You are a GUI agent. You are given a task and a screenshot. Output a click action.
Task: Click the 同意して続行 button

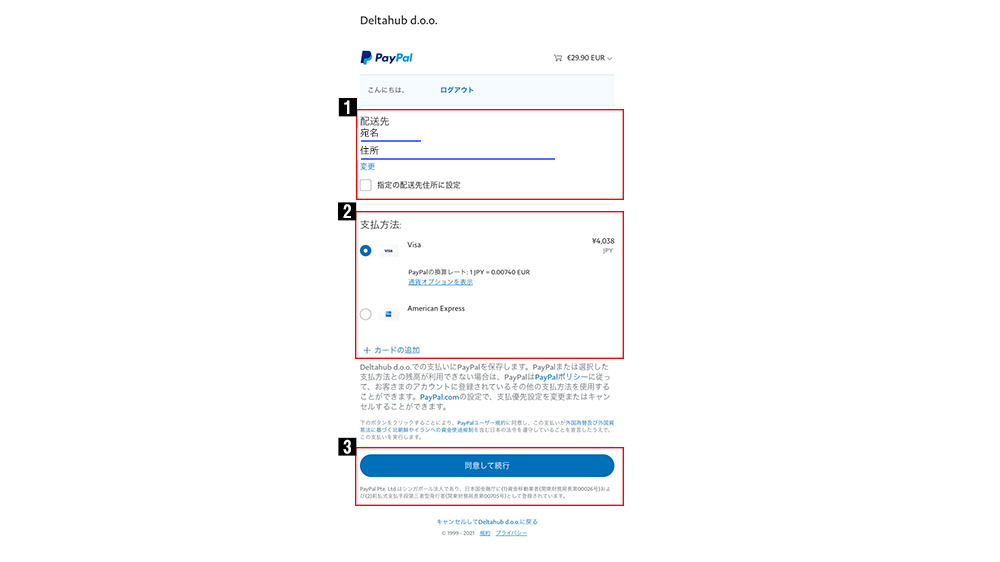pos(487,466)
